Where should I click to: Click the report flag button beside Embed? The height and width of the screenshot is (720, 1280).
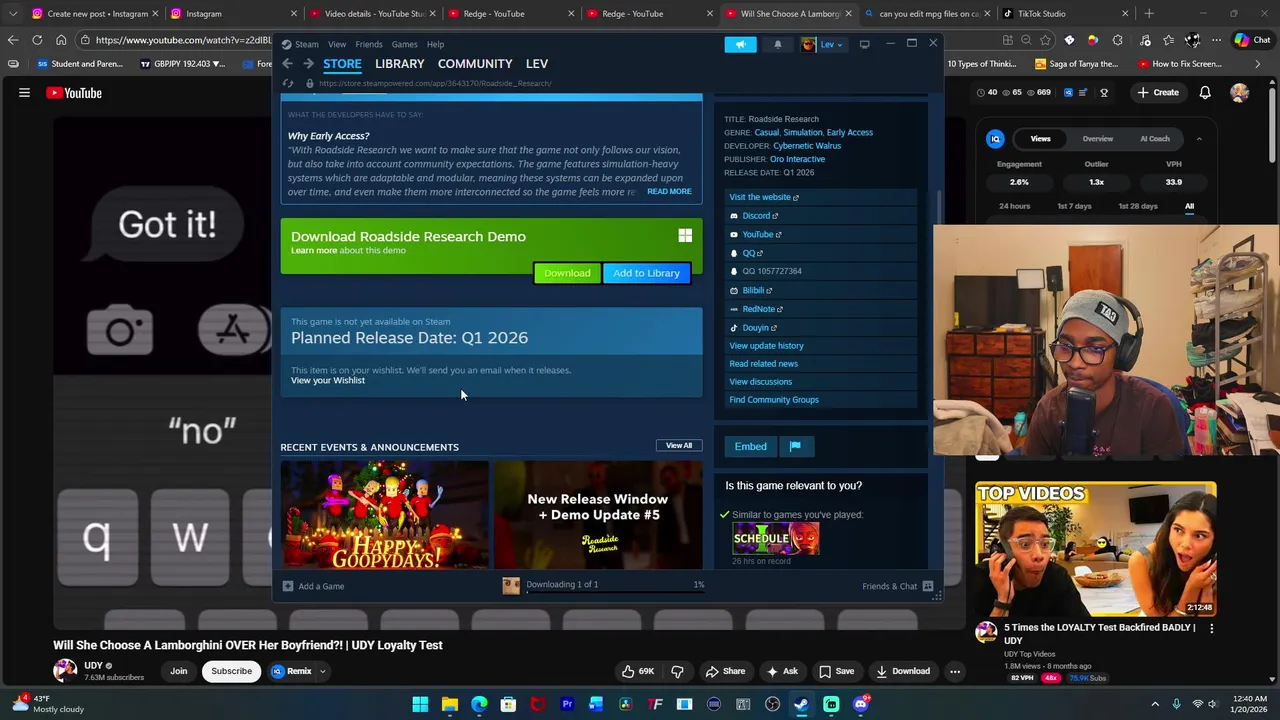(795, 447)
